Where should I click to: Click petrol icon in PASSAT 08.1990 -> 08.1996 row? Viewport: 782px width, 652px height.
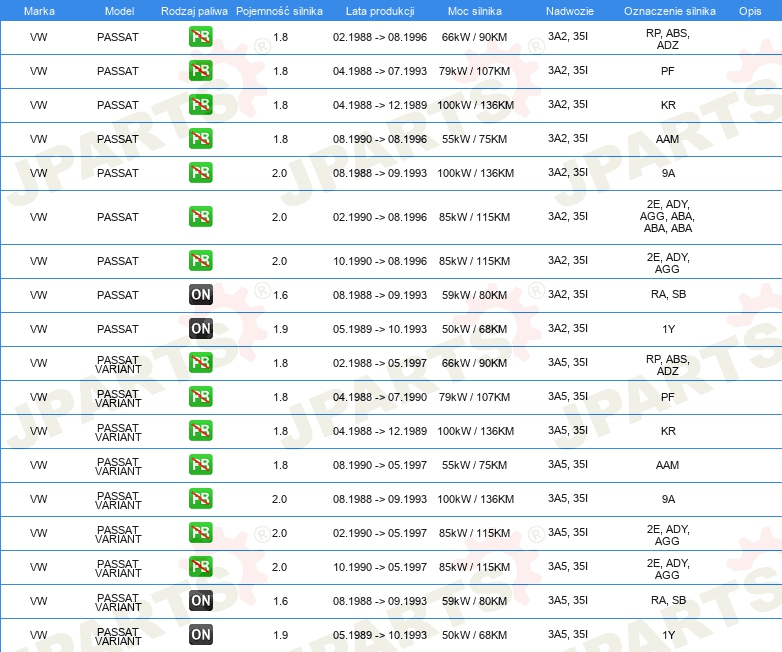click(200, 139)
